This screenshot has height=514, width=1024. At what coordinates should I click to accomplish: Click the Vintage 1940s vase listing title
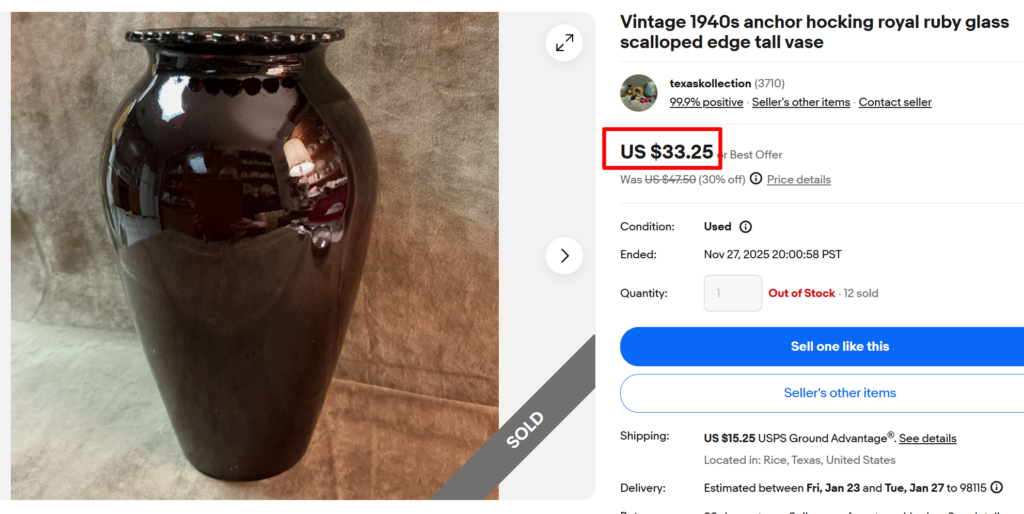click(x=814, y=32)
